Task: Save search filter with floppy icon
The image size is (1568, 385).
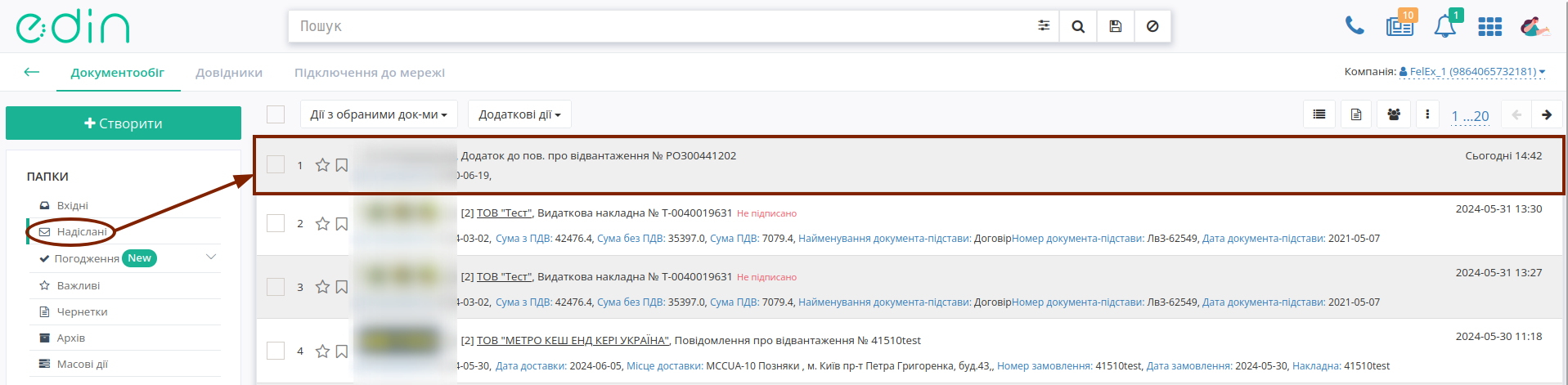Action: tap(1115, 26)
